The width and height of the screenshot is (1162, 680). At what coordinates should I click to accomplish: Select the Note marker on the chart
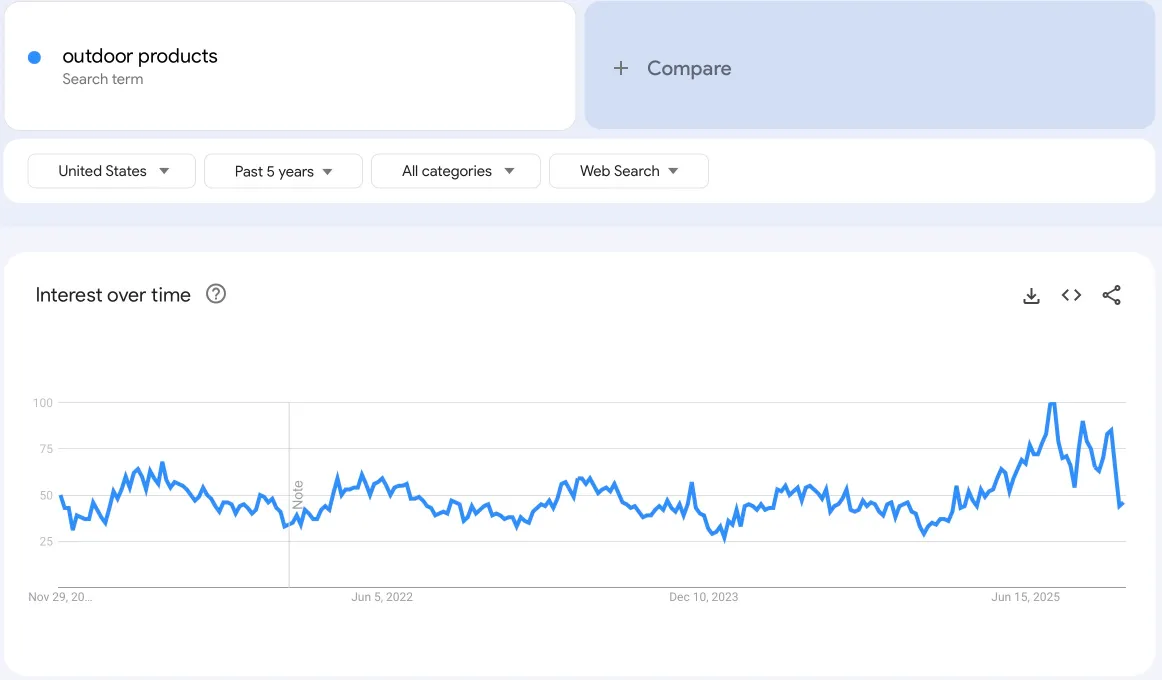pos(298,493)
